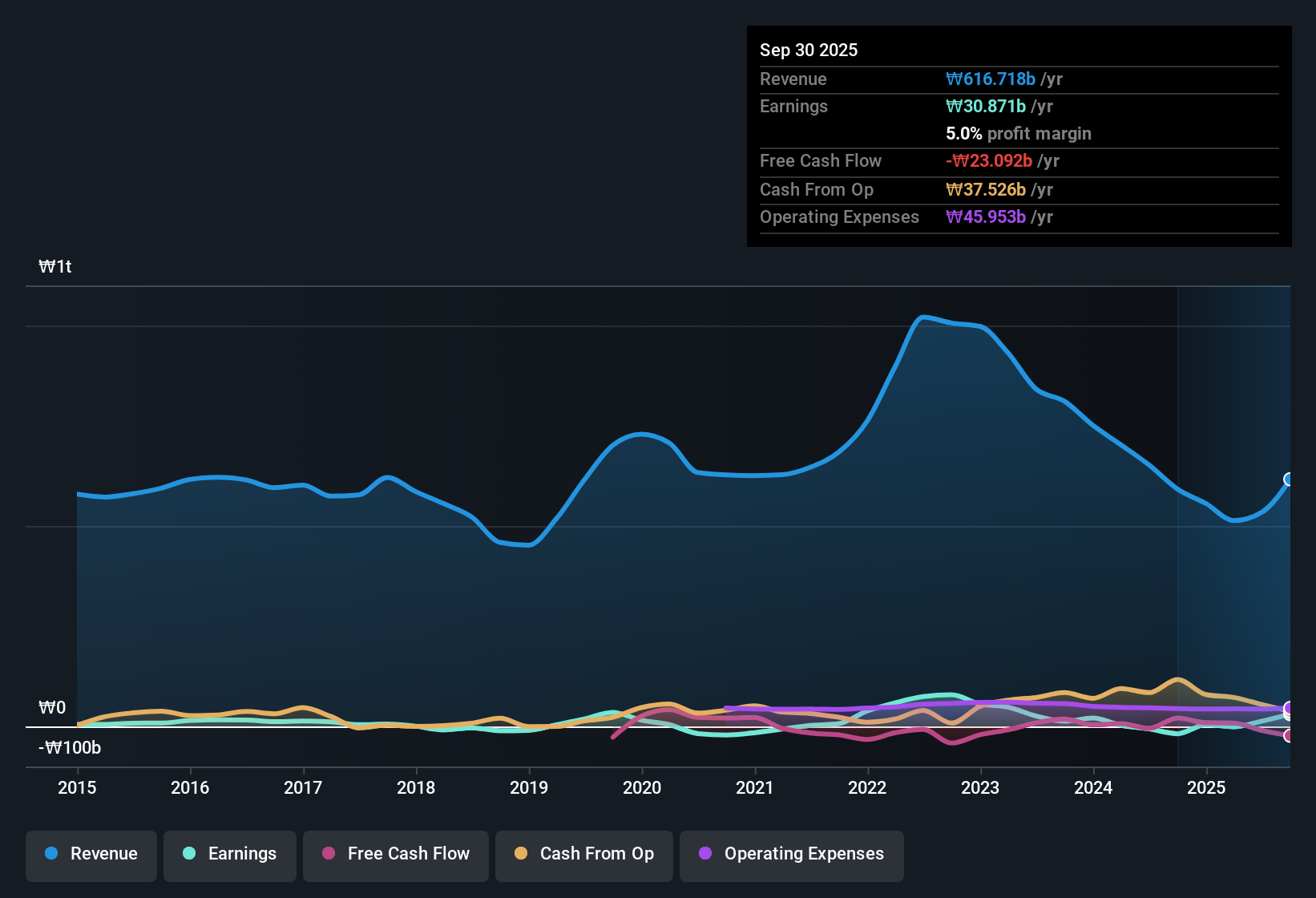Select the purple Operating Expenses endpoint marker

click(x=1289, y=710)
